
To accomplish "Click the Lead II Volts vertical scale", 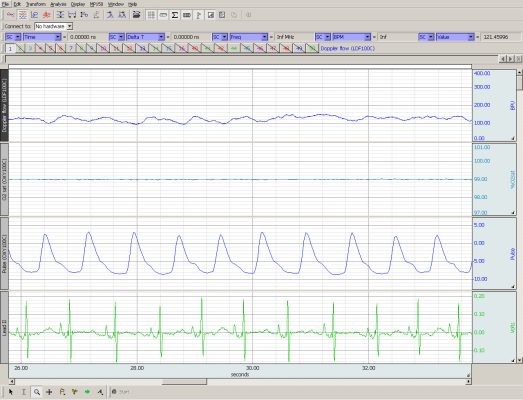I will 494,327.
